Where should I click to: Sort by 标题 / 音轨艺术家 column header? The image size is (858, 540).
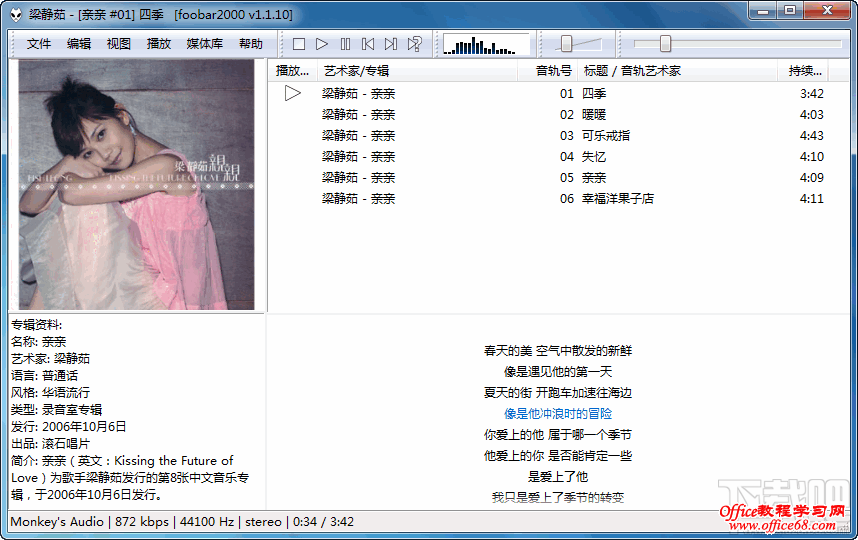click(x=677, y=71)
